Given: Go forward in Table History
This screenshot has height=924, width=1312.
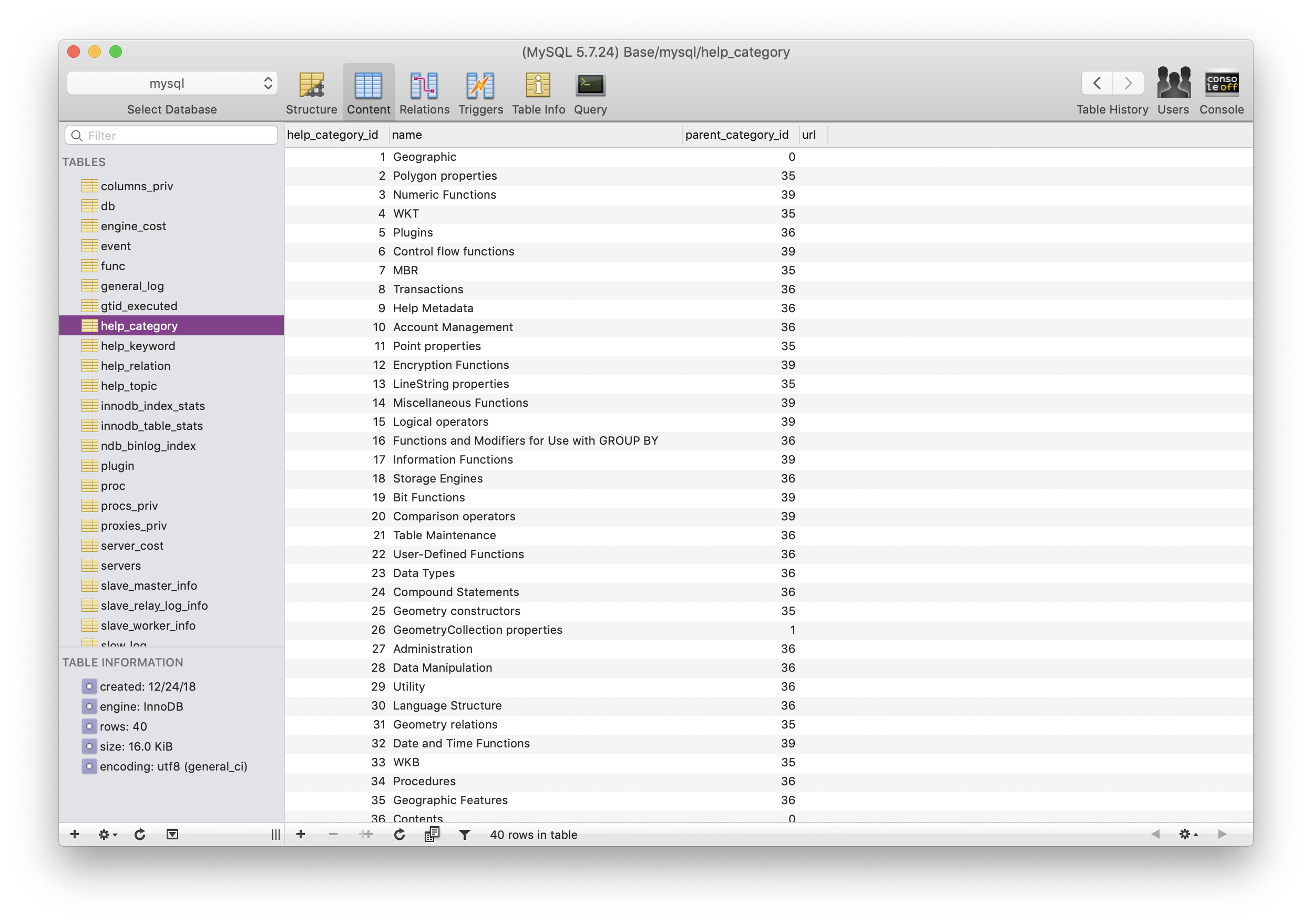Looking at the screenshot, I should click(x=1128, y=83).
